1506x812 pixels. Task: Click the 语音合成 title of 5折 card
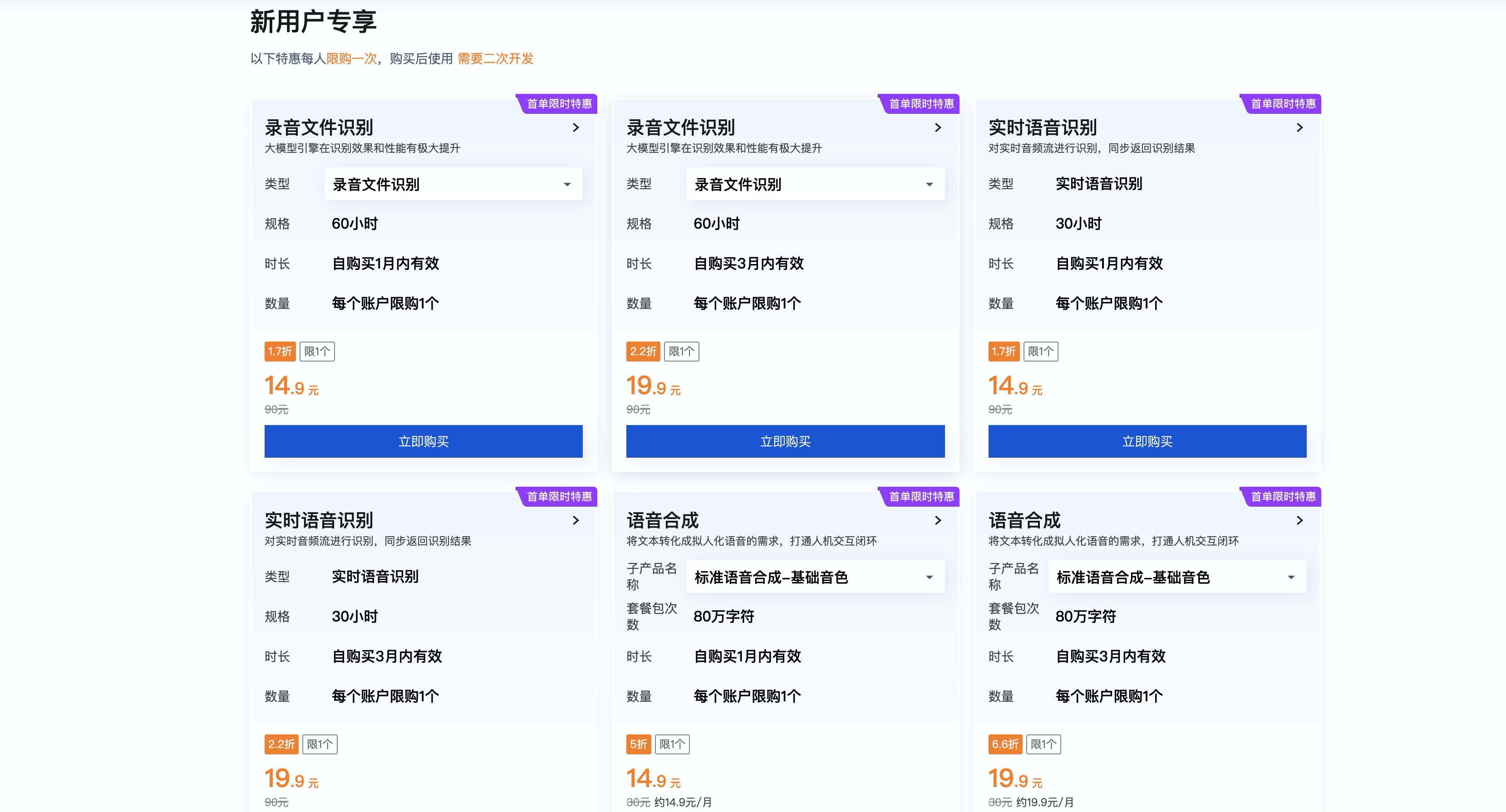tap(662, 520)
